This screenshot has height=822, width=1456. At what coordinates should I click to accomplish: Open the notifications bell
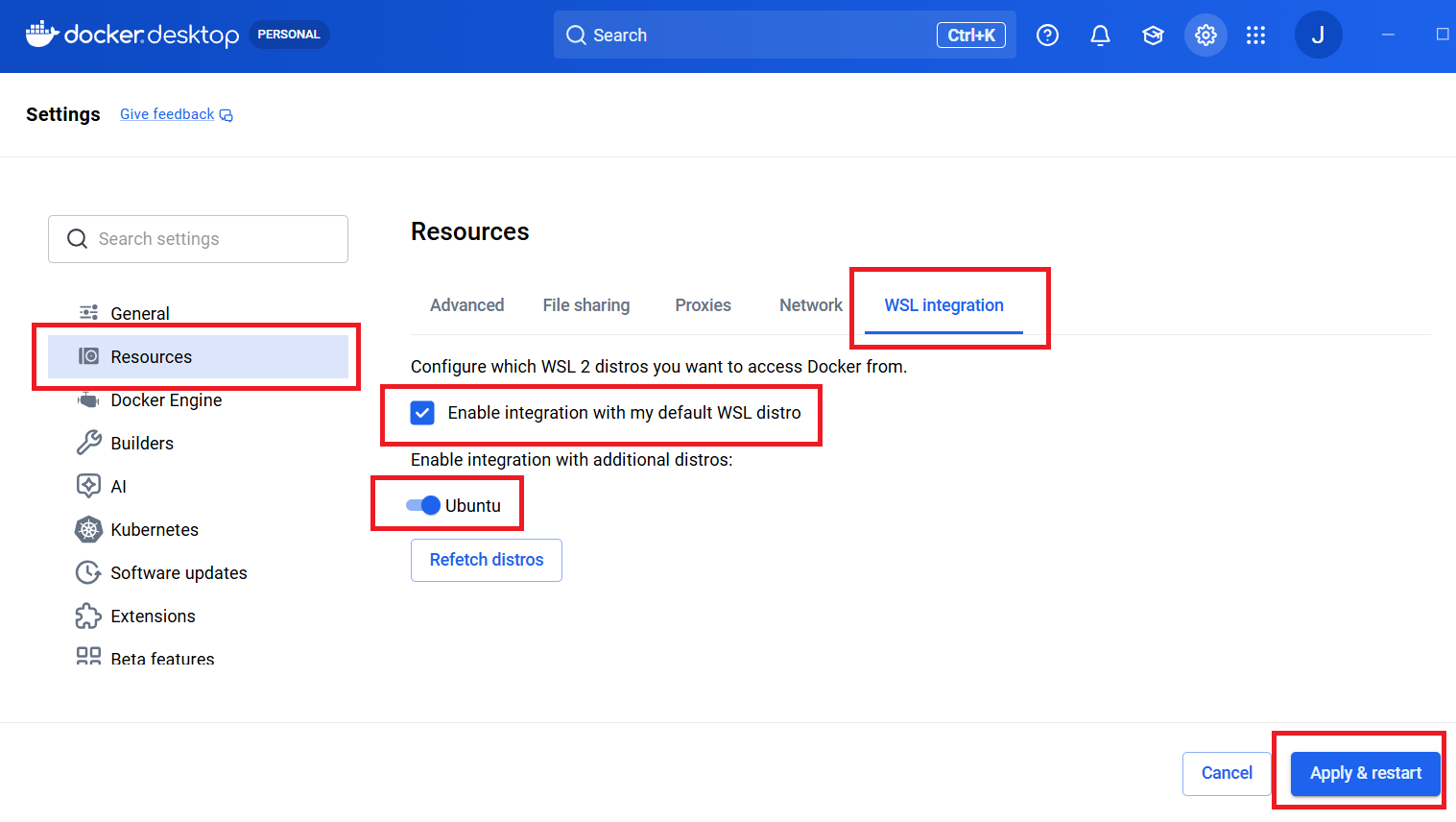(1101, 36)
